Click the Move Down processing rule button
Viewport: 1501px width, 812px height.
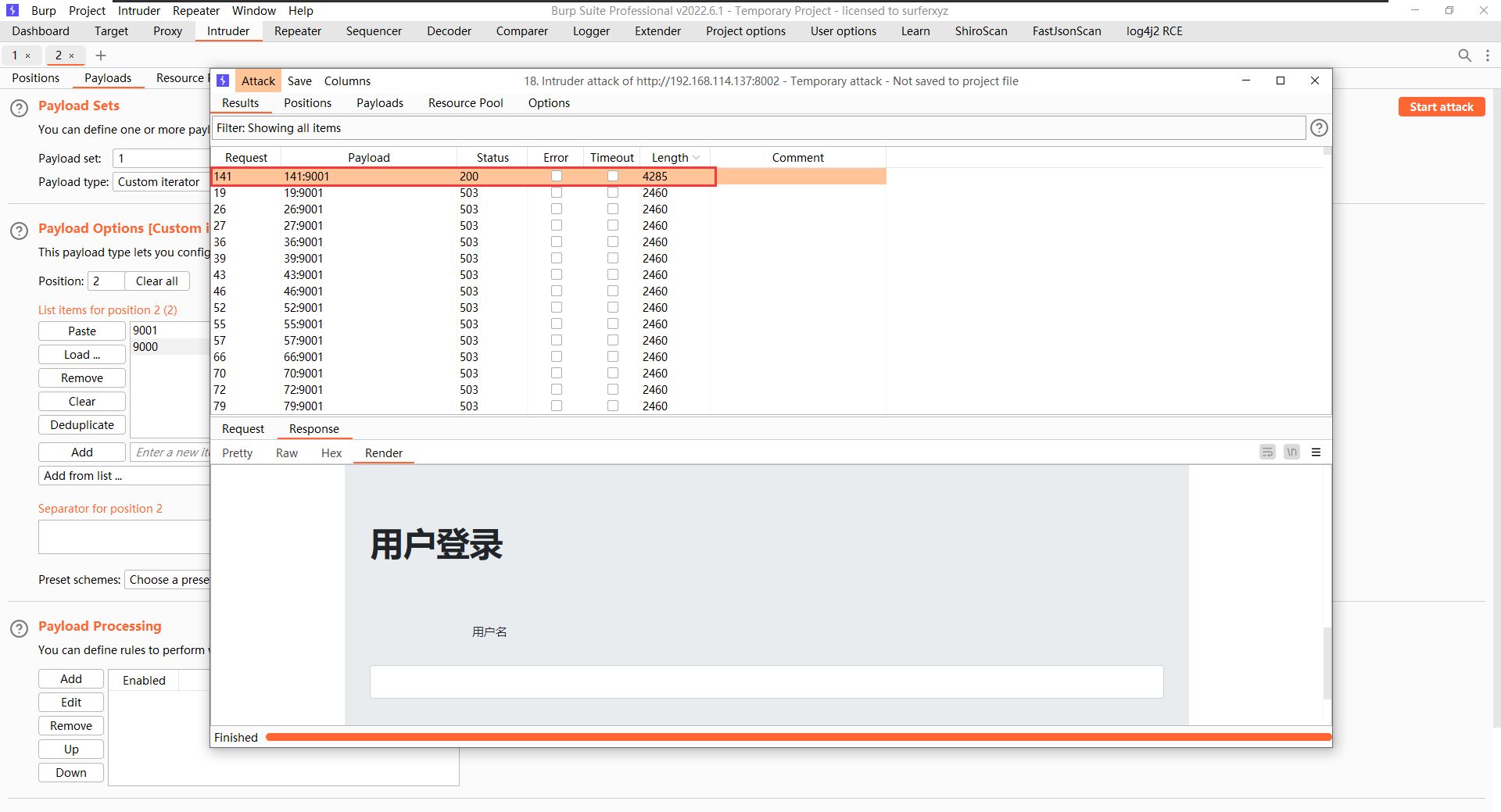click(71, 773)
